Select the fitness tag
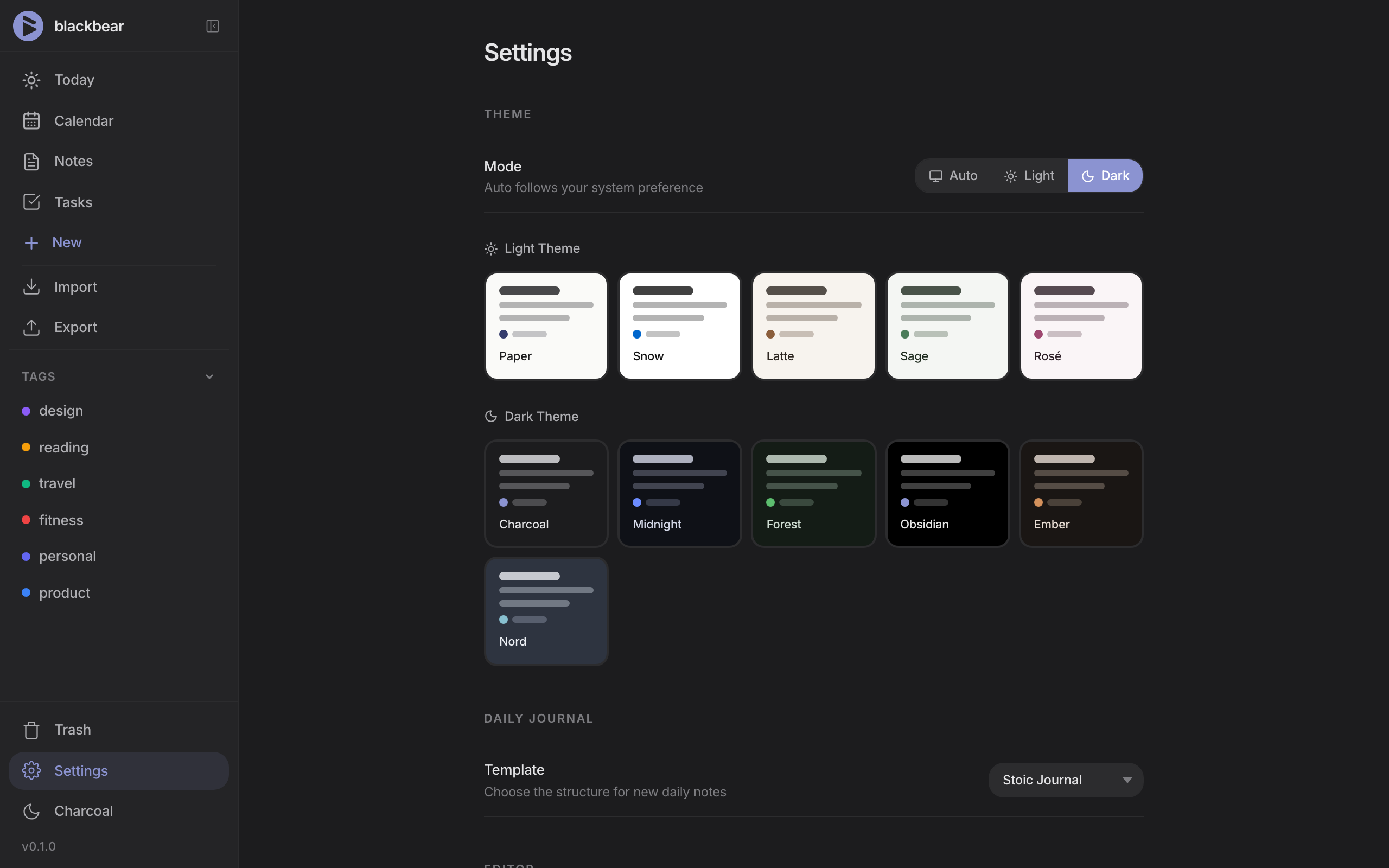This screenshot has height=868, width=1389. pos(61,520)
